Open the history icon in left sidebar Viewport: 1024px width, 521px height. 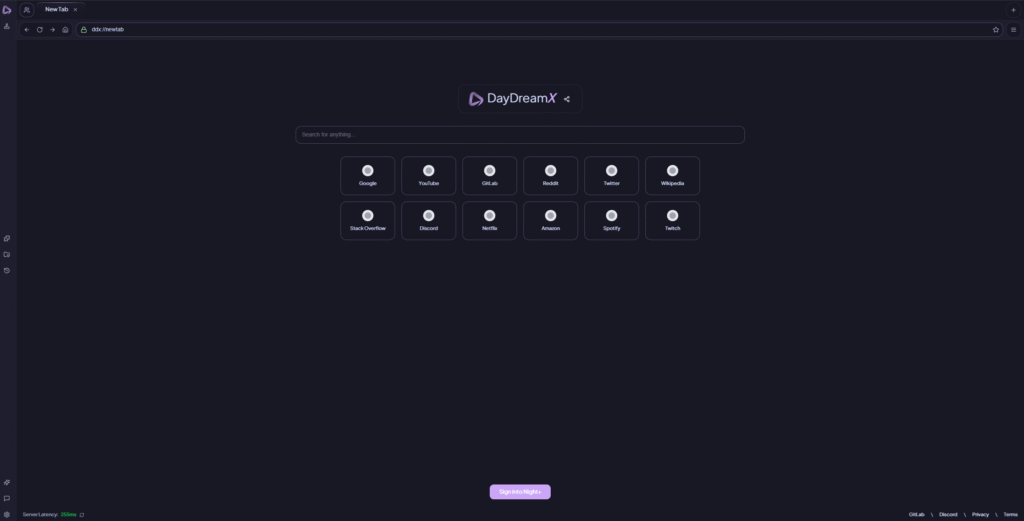(7, 270)
